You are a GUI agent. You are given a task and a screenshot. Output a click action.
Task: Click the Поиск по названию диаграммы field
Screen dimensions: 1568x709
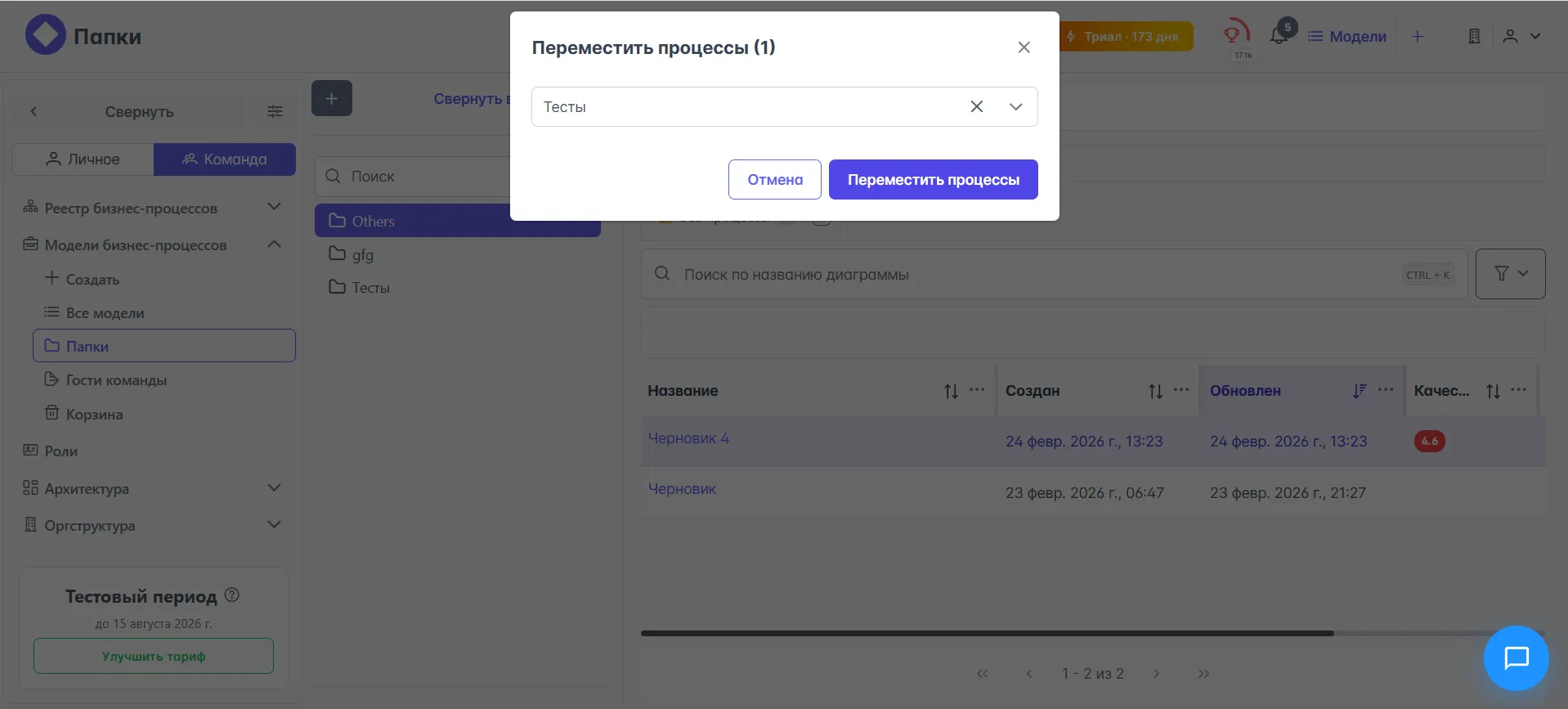pos(1038,275)
